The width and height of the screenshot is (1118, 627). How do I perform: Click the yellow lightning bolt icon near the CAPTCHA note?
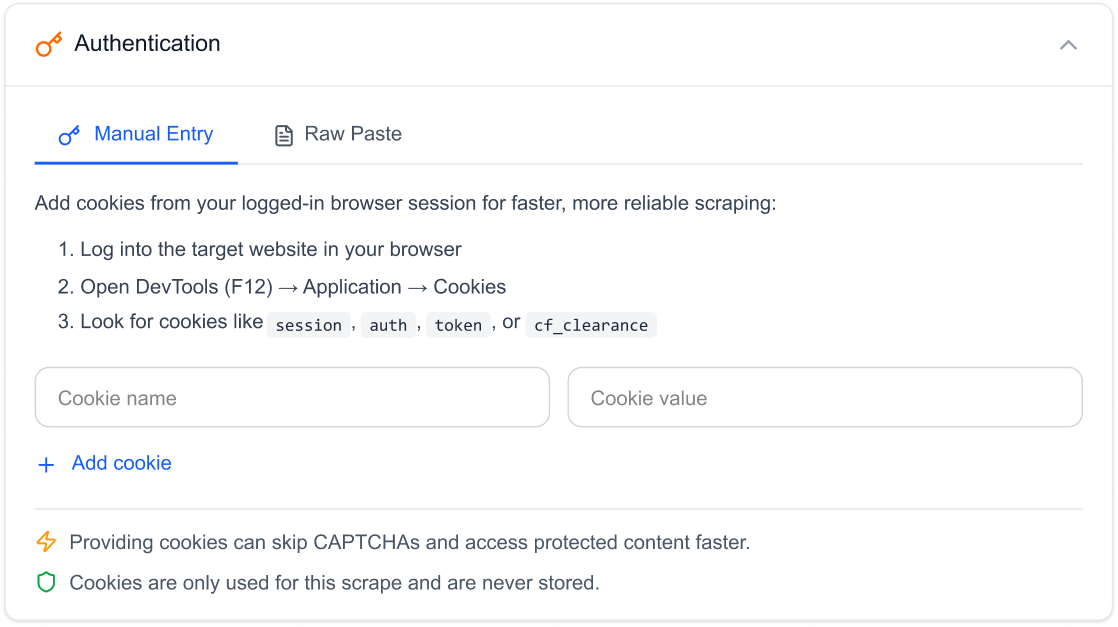pyautogui.click(x=45, y=542)
